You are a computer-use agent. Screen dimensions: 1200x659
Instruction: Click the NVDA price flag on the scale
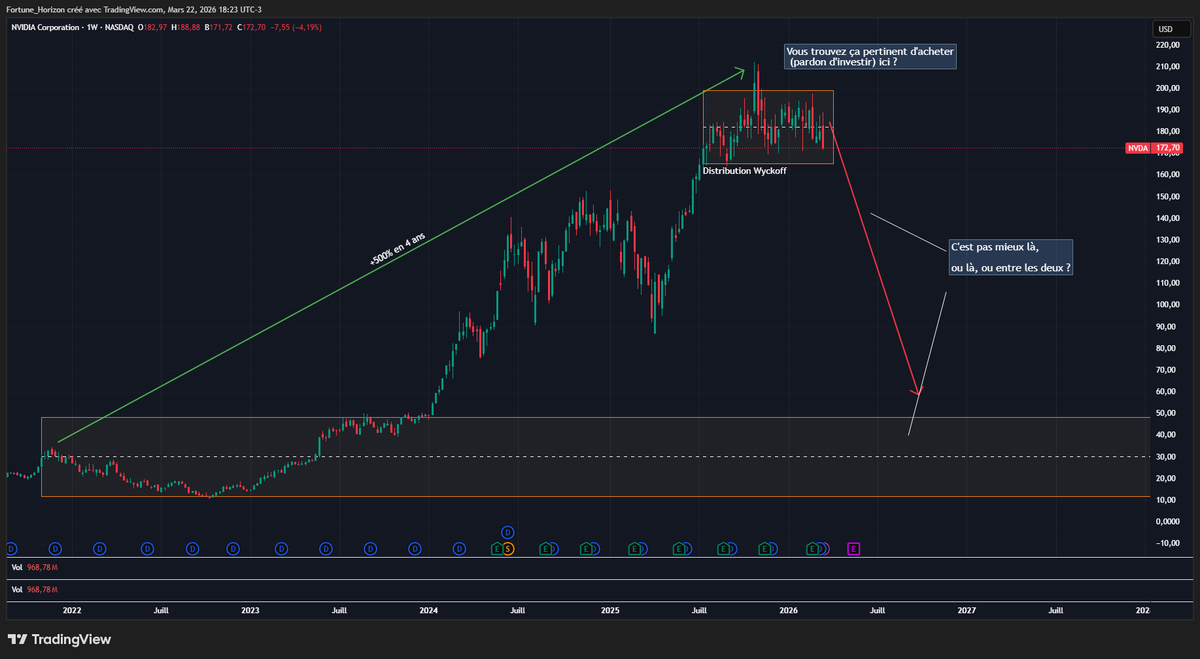pyautogui.click(x=1137, y=147)
